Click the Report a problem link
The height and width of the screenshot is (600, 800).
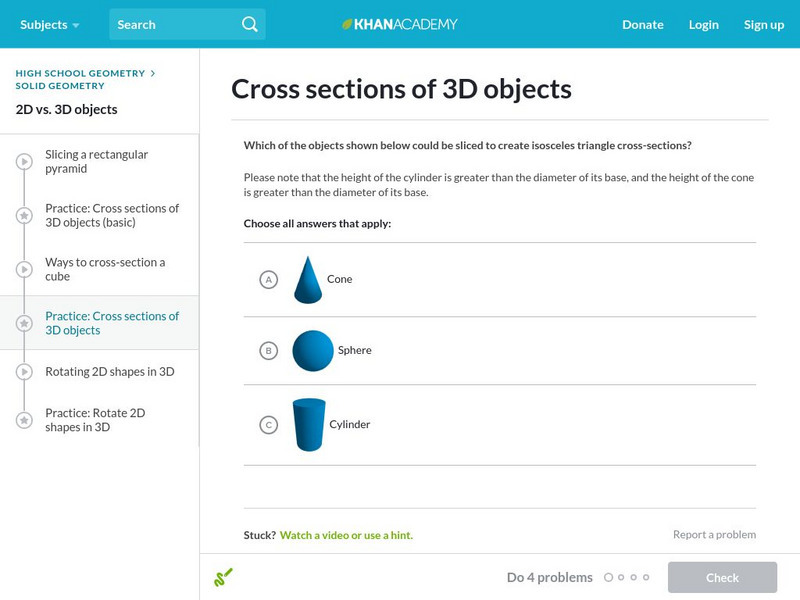click(x=714, y=535)
